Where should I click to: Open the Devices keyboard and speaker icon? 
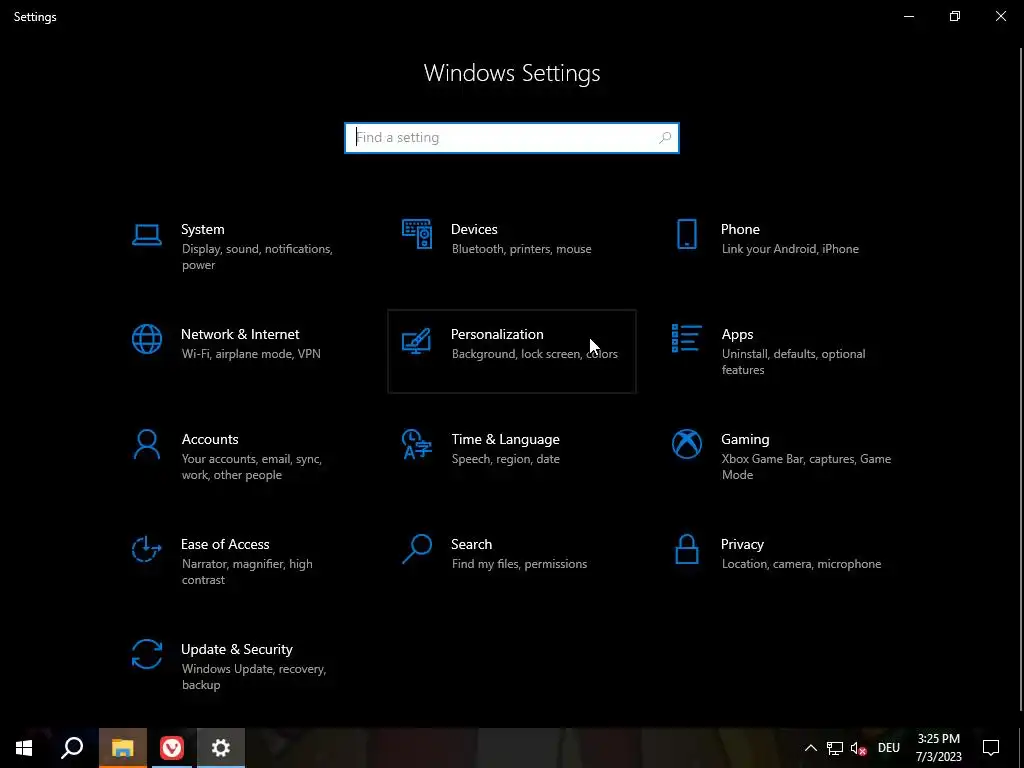[x=417, y=234]
